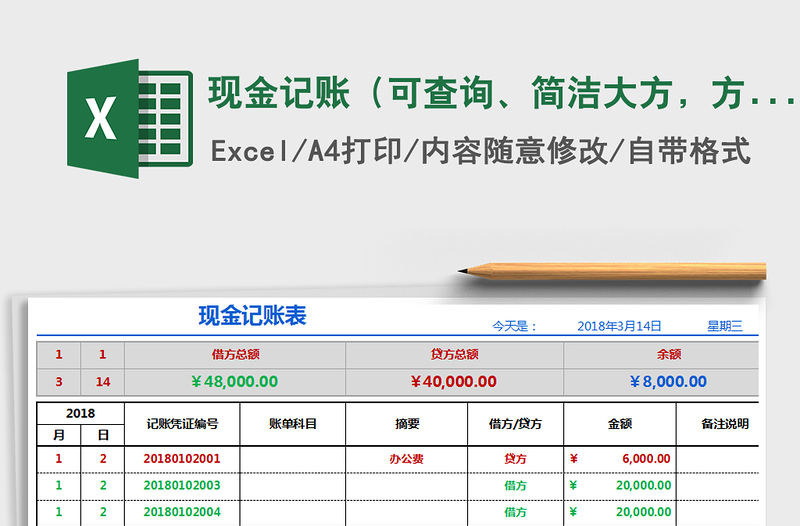Click the 摘要 column header

pyautogui.click(x=407, y=424)
